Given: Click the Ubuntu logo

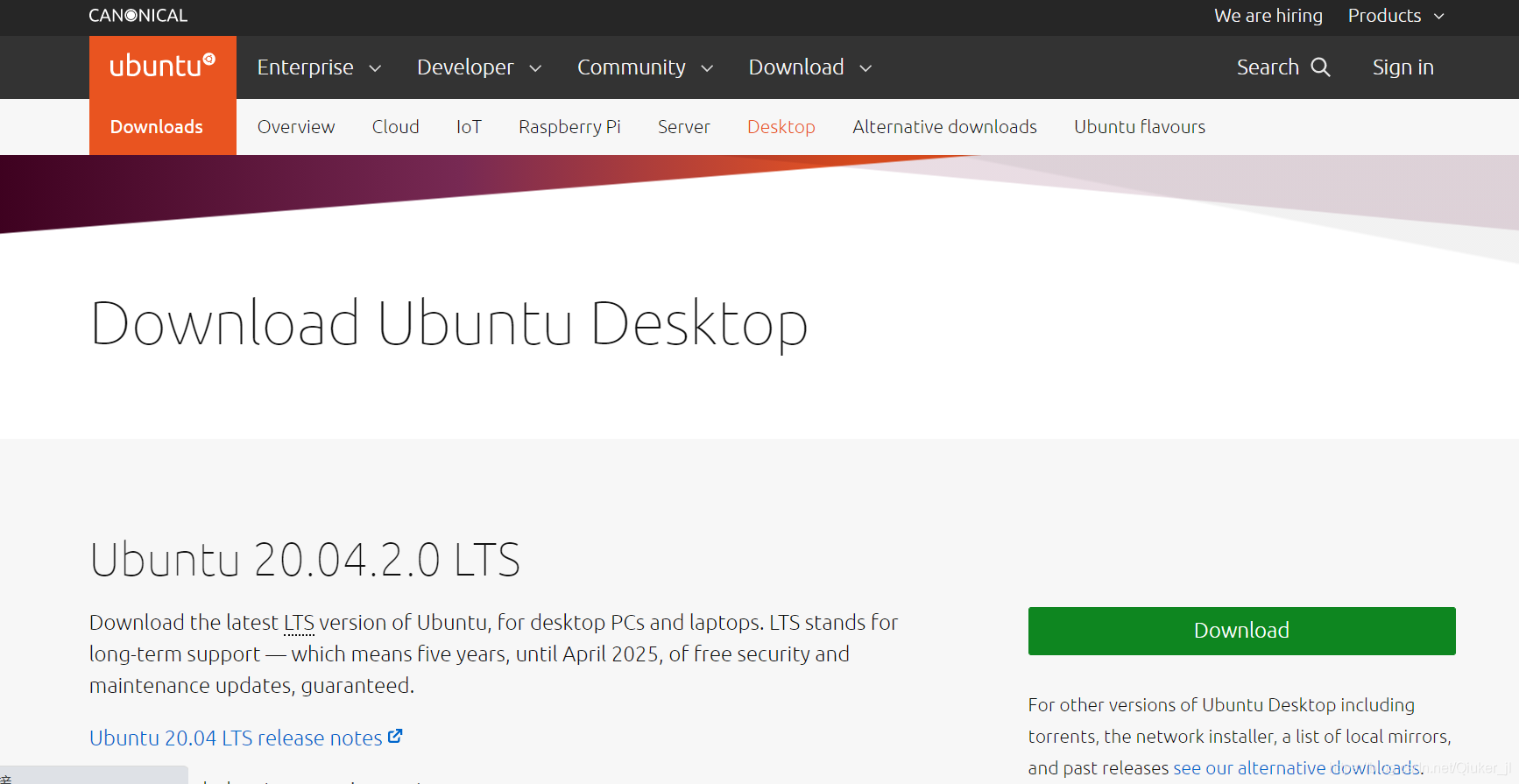Looking at the screenshot, I should click(x=162, y=67).
